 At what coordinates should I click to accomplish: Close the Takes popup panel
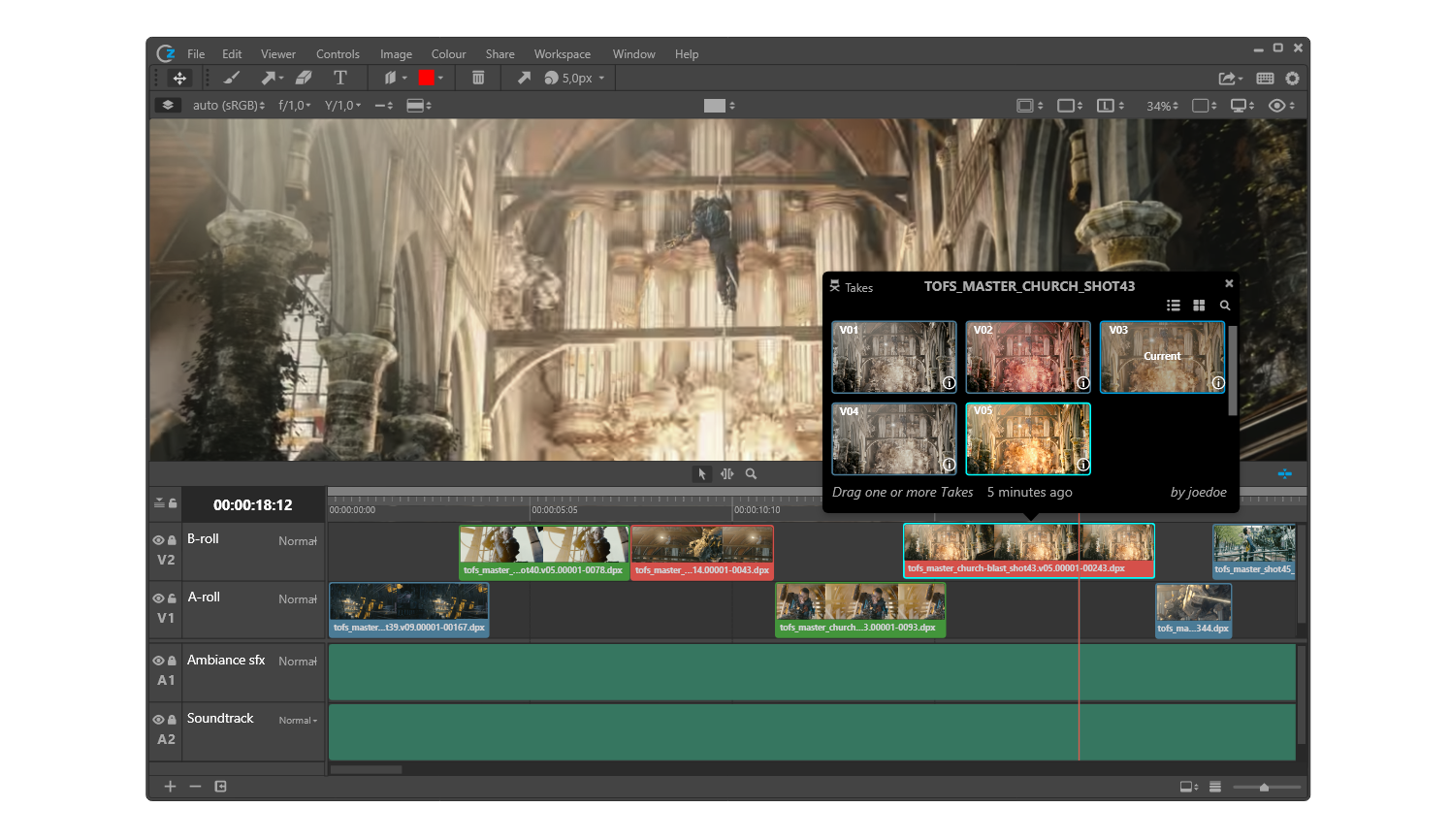point(1229,283)
